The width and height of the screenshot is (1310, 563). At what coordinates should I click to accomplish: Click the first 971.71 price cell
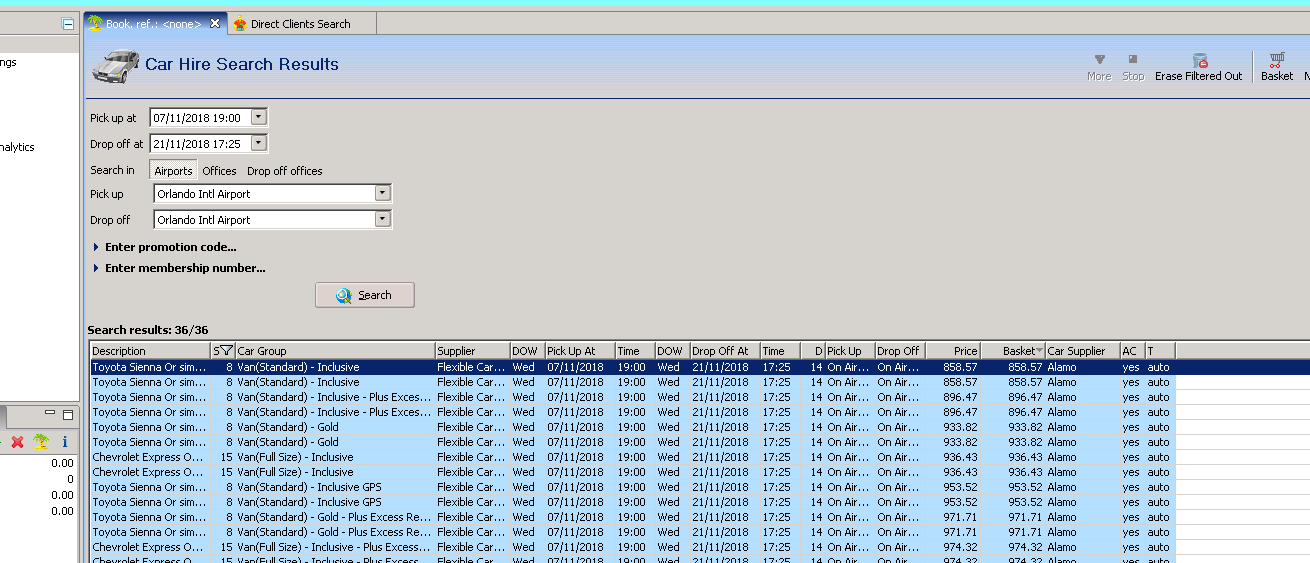click(x=953, y=517)
